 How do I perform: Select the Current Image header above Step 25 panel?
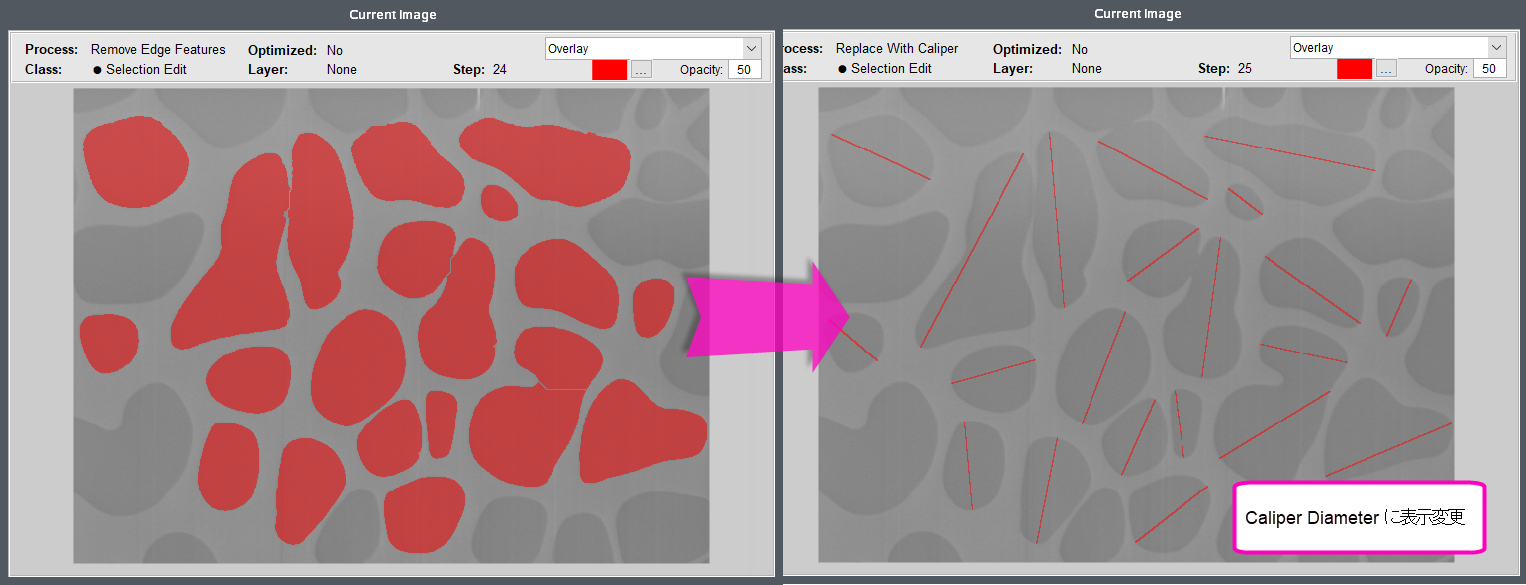click(x=1137, y=14)
